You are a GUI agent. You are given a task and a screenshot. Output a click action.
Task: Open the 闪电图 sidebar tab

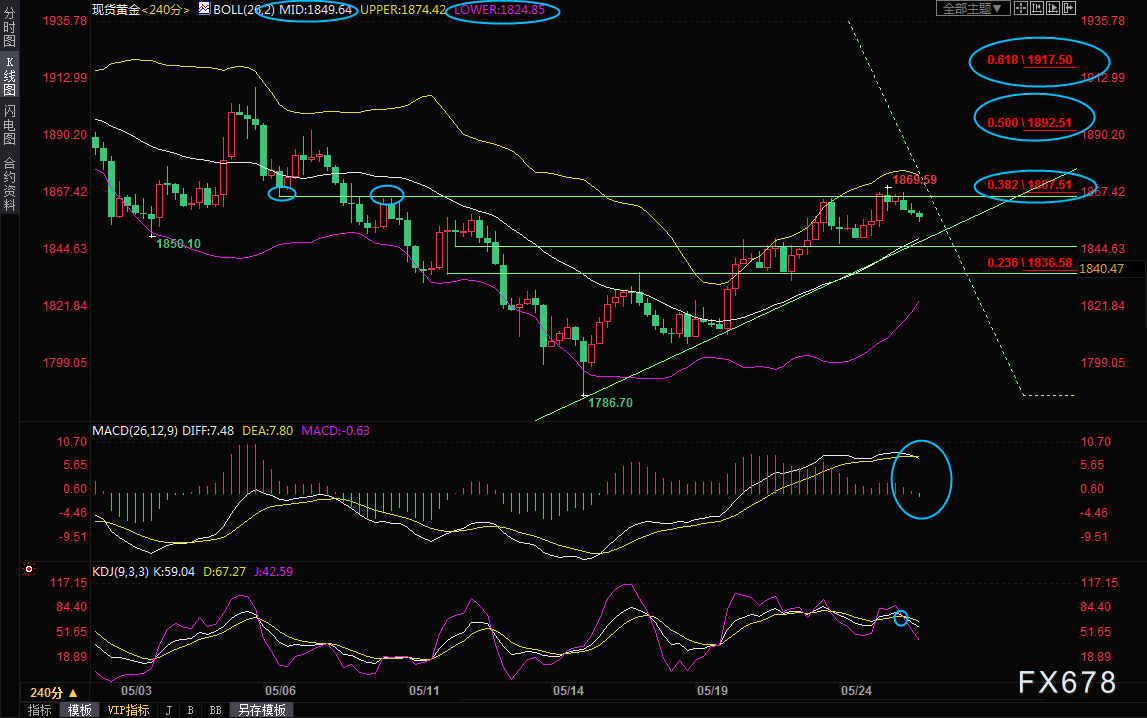pos(10,125)
